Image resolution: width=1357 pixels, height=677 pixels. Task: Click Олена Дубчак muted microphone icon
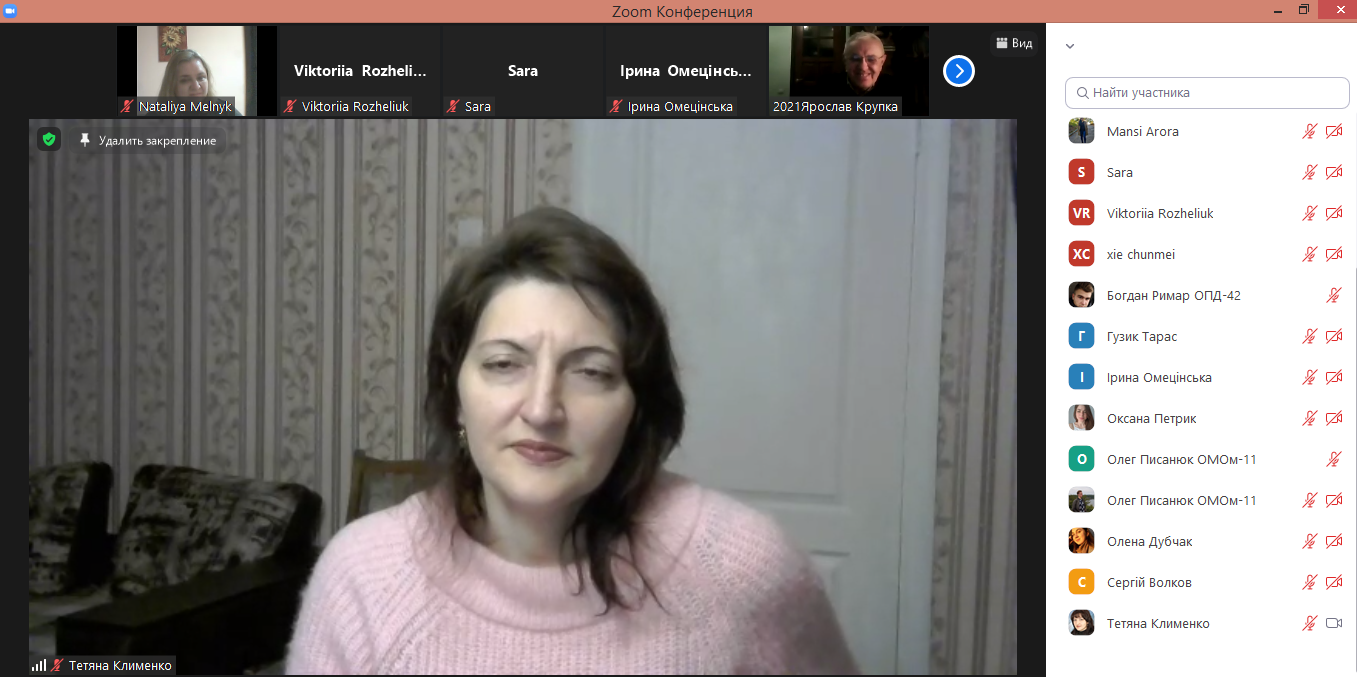[1309, 541]
